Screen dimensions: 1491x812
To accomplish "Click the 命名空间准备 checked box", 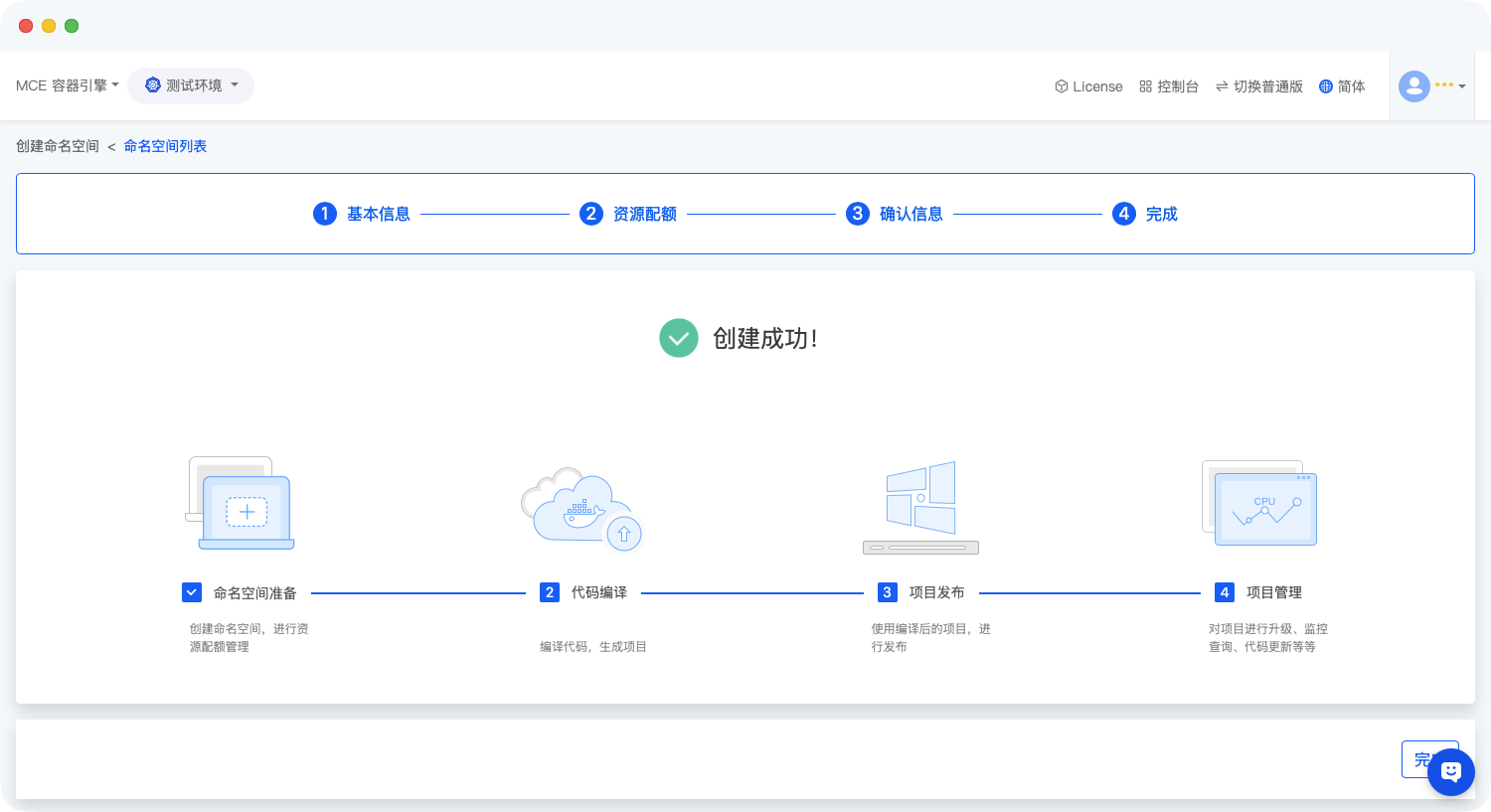I will [x=192, y=592].
